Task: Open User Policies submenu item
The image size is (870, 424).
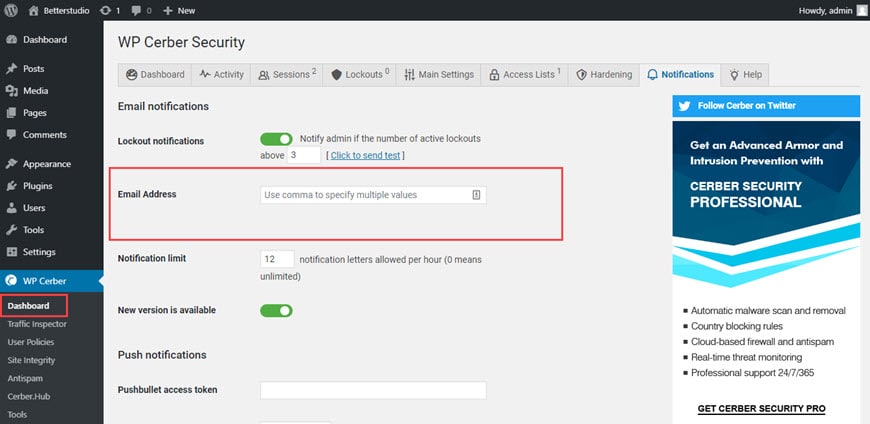Action: pos(31,342)
